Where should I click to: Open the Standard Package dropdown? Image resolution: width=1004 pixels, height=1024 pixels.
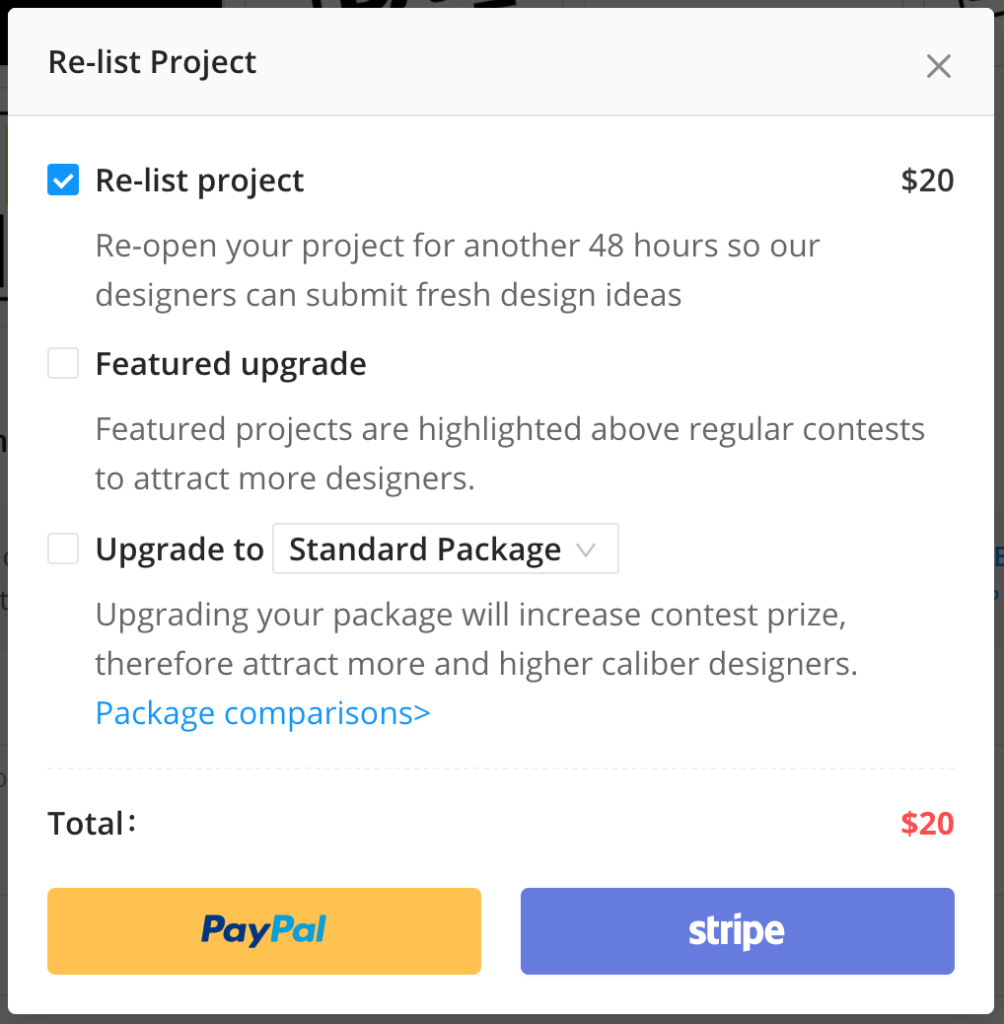tap(444, 549)
